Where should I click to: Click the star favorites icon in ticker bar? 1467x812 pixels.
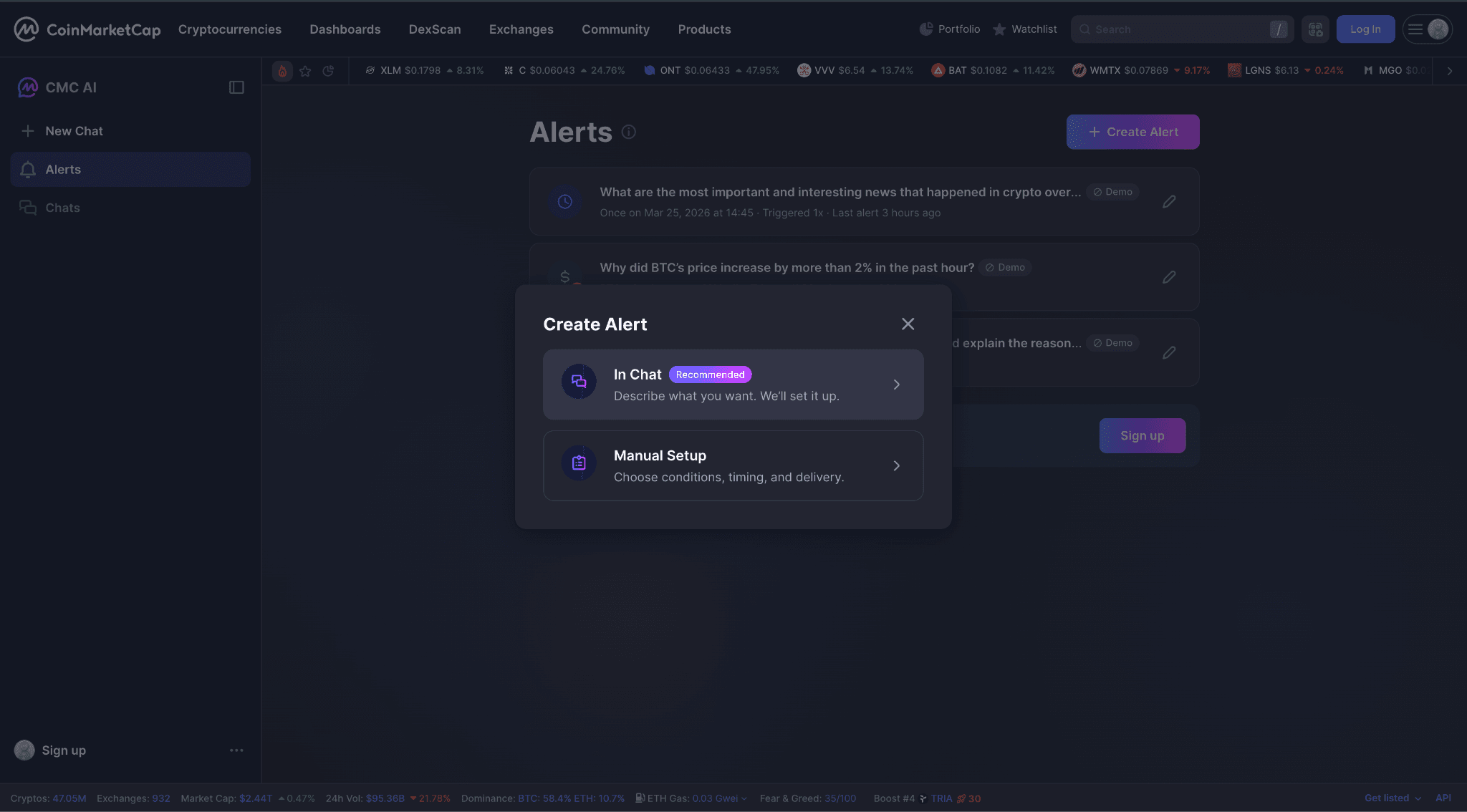305,71
